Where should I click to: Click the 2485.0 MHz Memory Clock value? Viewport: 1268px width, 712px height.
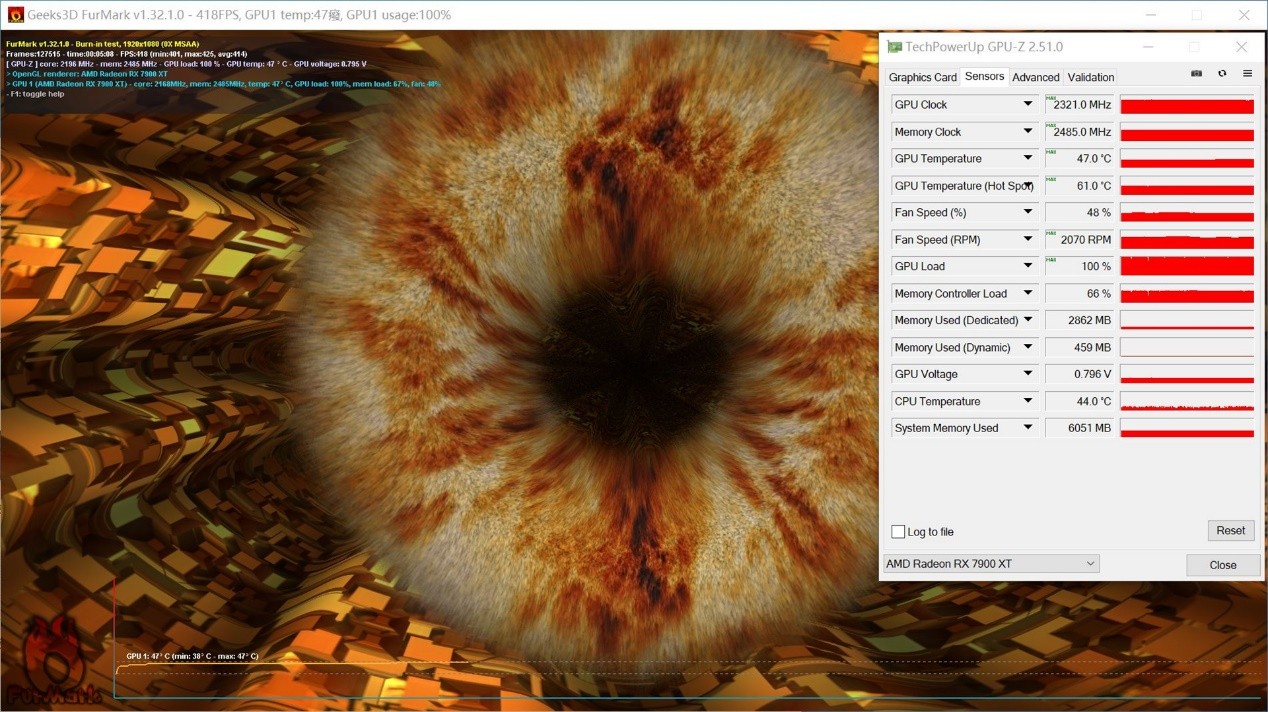(1079, 131)
